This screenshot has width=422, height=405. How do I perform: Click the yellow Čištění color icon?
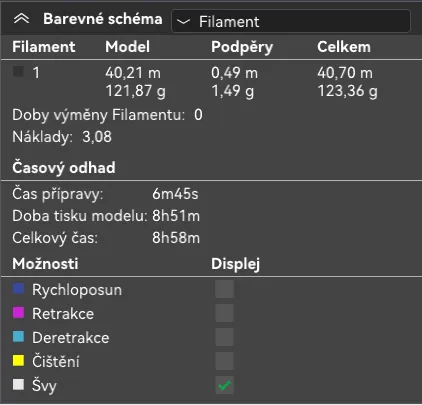(x=18, y=361)
